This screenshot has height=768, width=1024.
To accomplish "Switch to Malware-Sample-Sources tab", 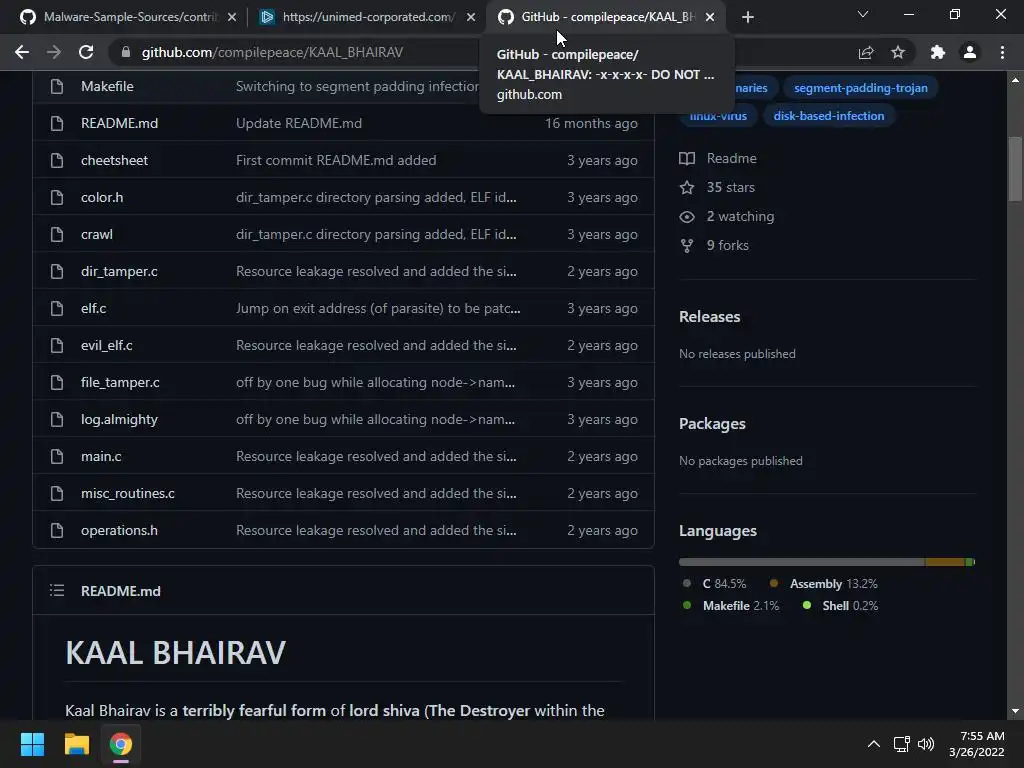I will click(x=127, y=17).
